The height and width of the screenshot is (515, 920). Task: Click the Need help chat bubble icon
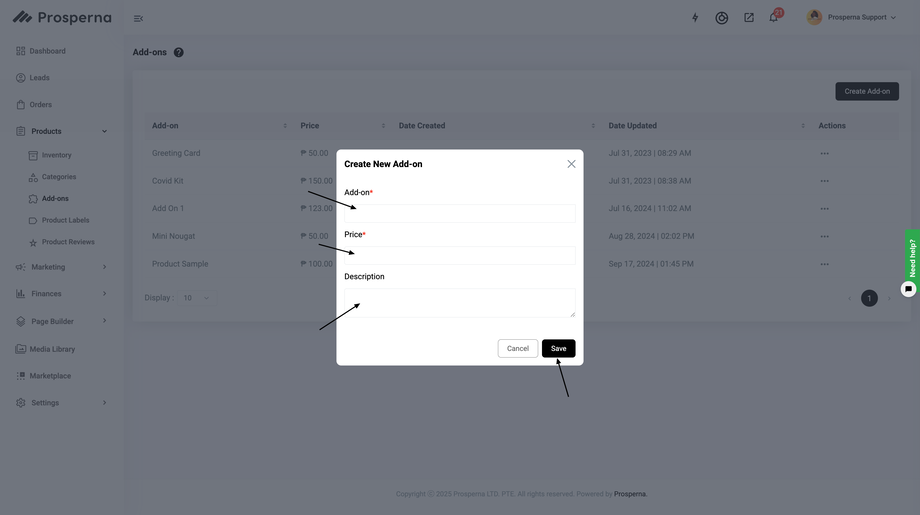908,289
